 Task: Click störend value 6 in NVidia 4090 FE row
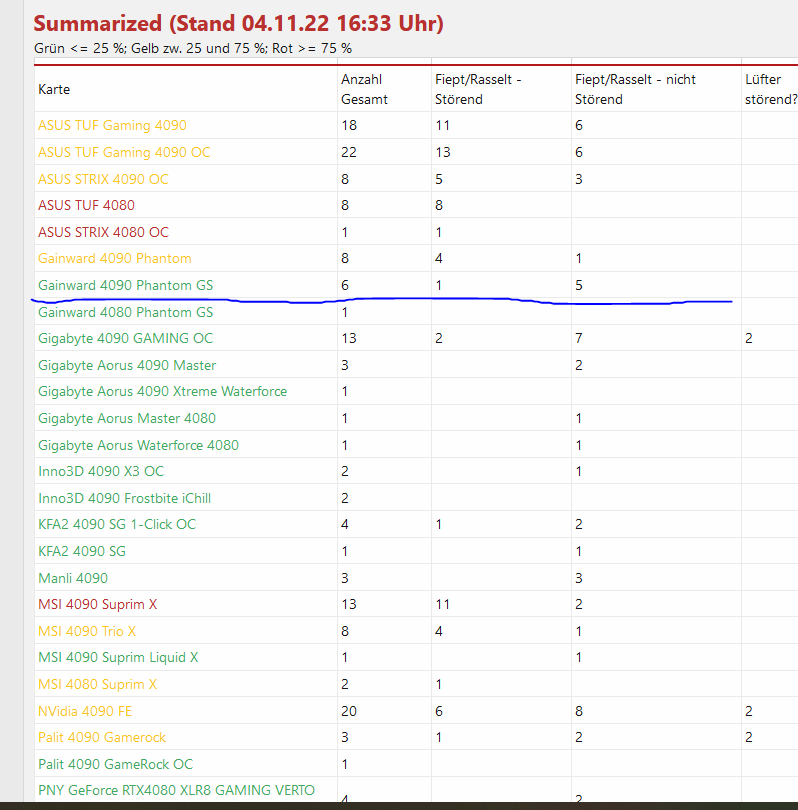(x=439, y=711)
